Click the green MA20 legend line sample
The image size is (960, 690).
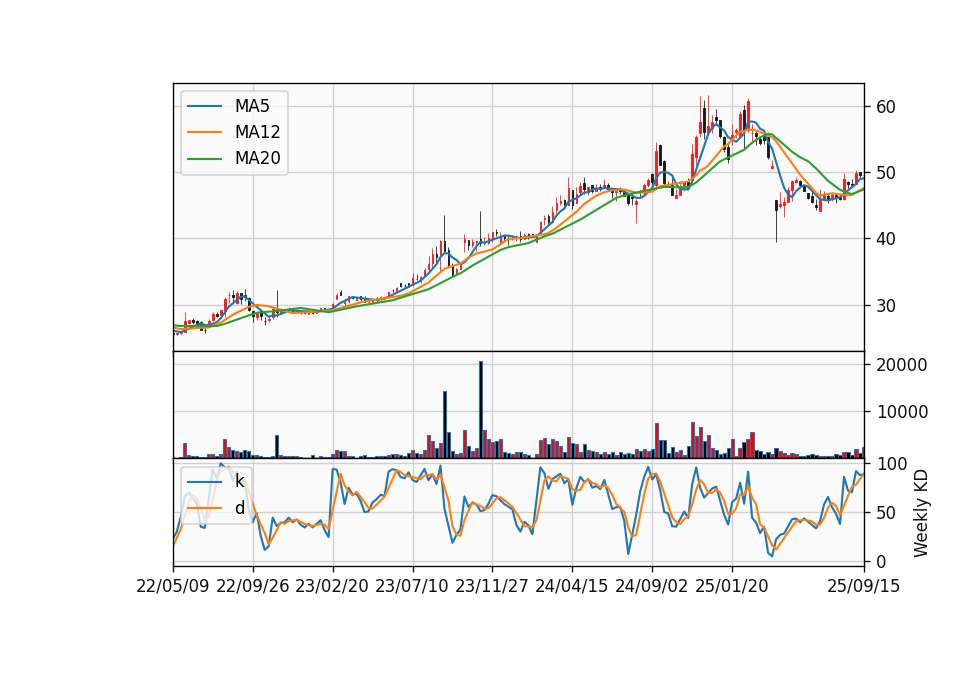tap(204, 159)
